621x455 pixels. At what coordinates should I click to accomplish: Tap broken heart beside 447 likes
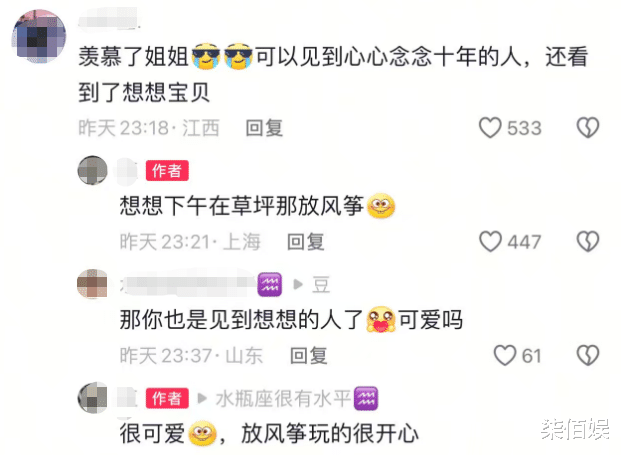pyautogui.click(x=588, y=242)
